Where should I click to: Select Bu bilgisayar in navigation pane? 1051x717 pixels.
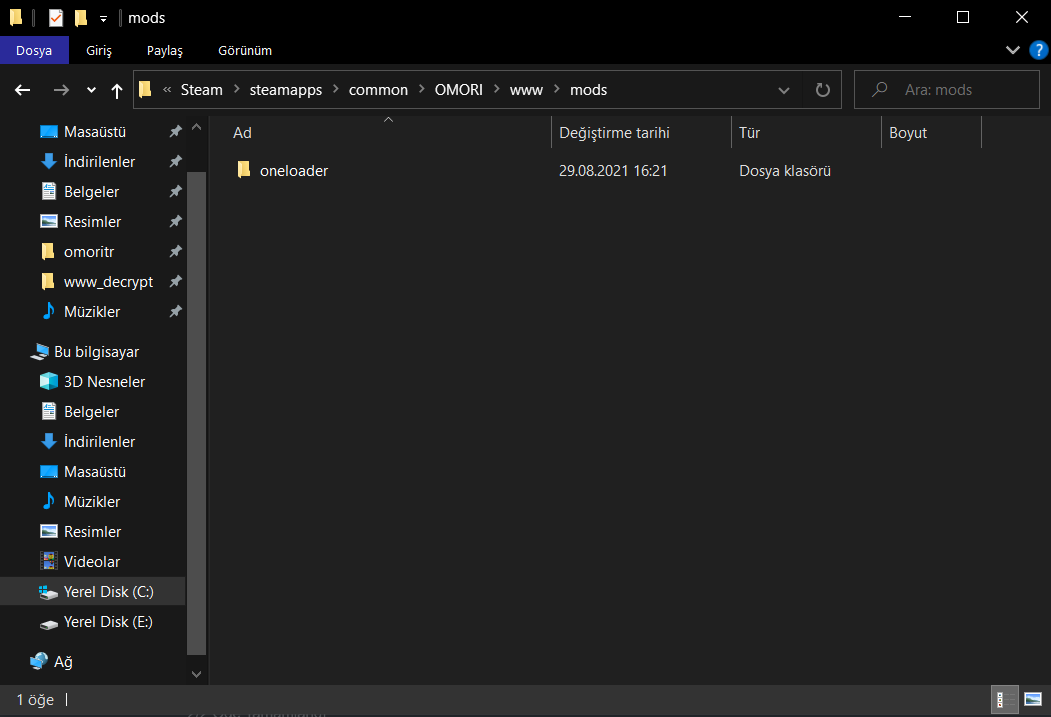[96, 352]
